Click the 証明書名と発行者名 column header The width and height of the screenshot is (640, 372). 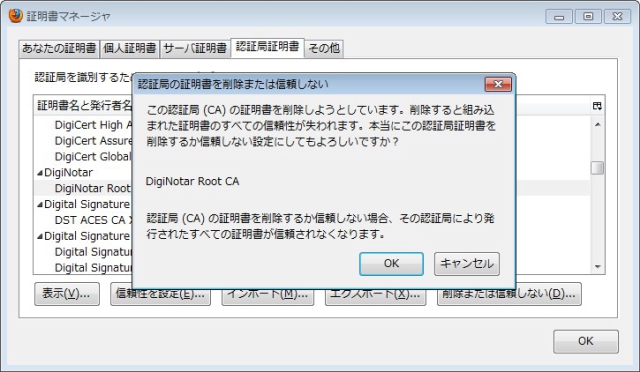(x=84, y=105)
